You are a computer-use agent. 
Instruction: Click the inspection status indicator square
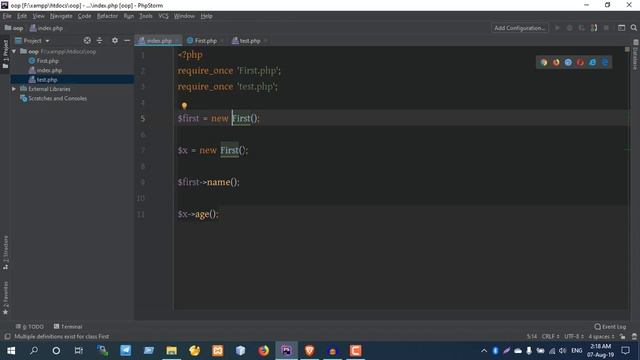pyautogui.click(x=627, y=49)
